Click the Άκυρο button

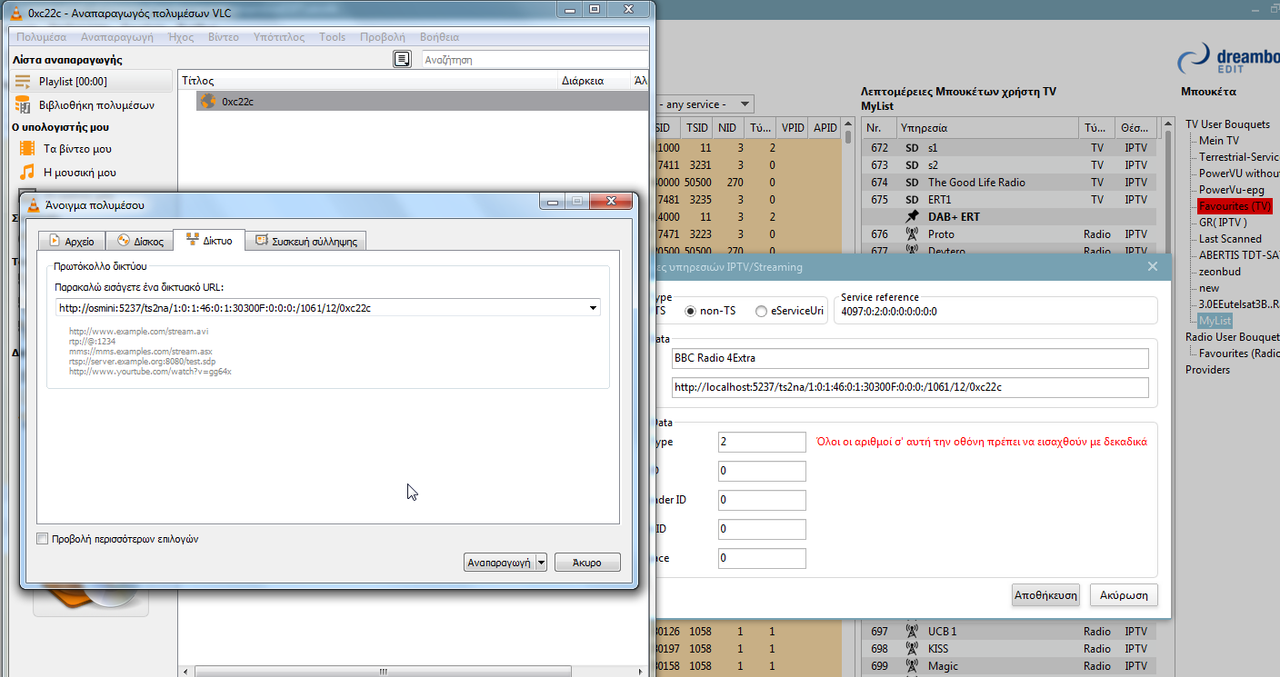[588, 563]
